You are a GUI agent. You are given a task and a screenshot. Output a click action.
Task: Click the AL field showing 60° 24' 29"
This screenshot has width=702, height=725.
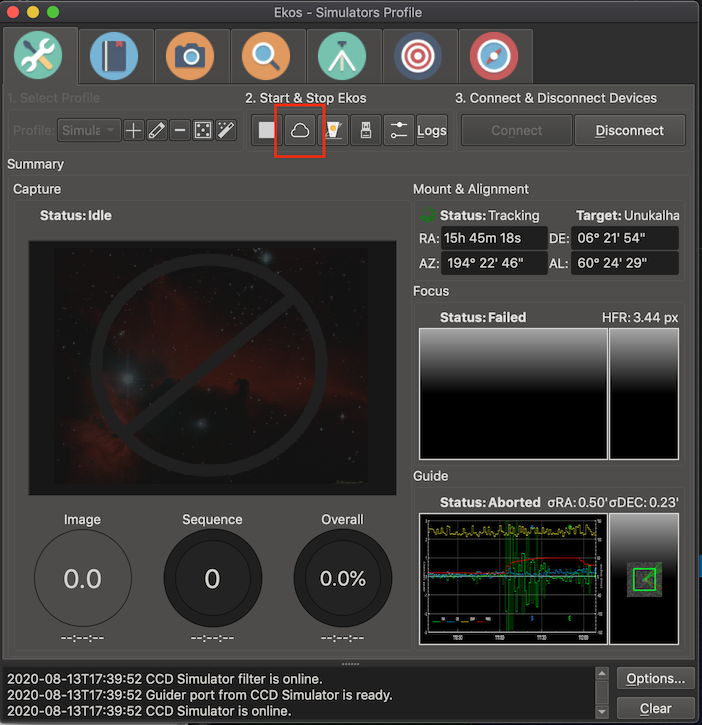tap(625, 263)
